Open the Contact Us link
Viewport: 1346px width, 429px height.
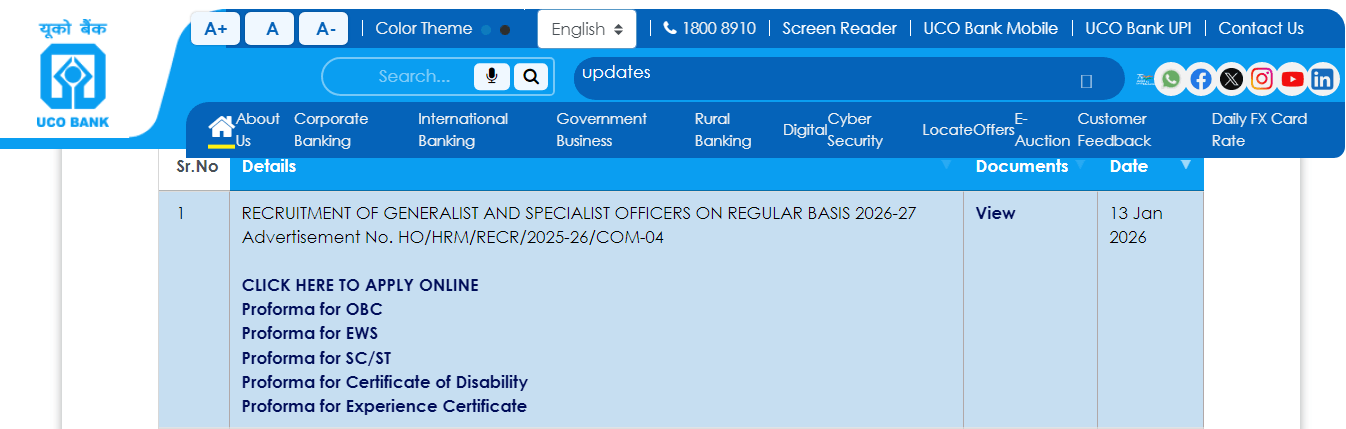coord(1261,28)
